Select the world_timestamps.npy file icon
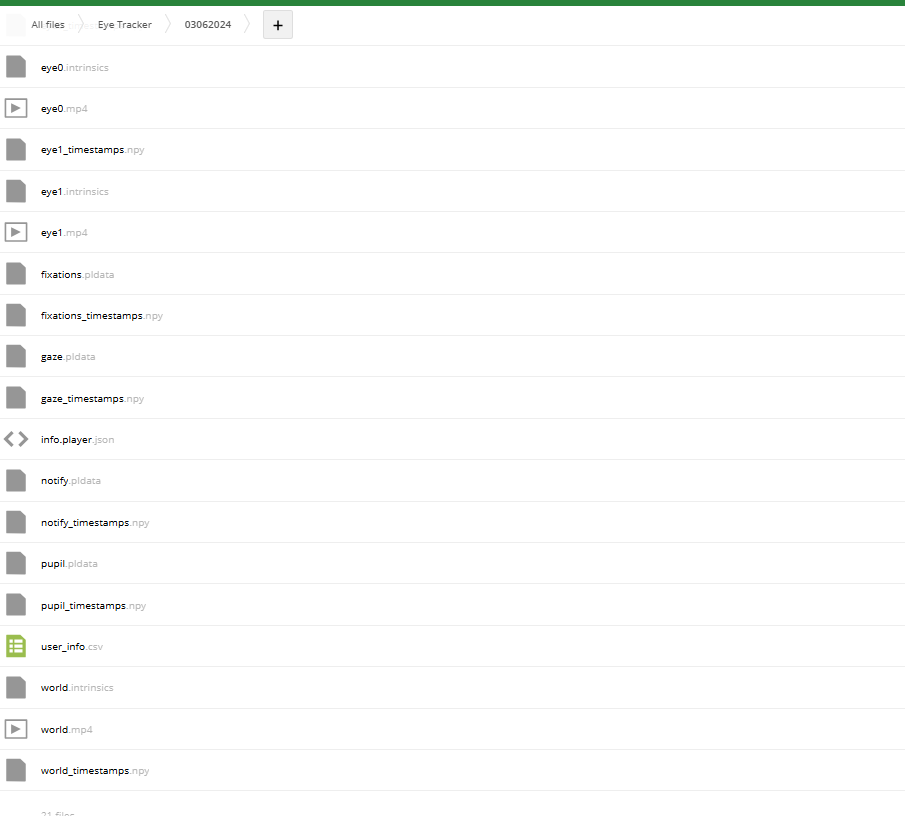The height and width of the screenshot is (816, 905). click(16, 770)
